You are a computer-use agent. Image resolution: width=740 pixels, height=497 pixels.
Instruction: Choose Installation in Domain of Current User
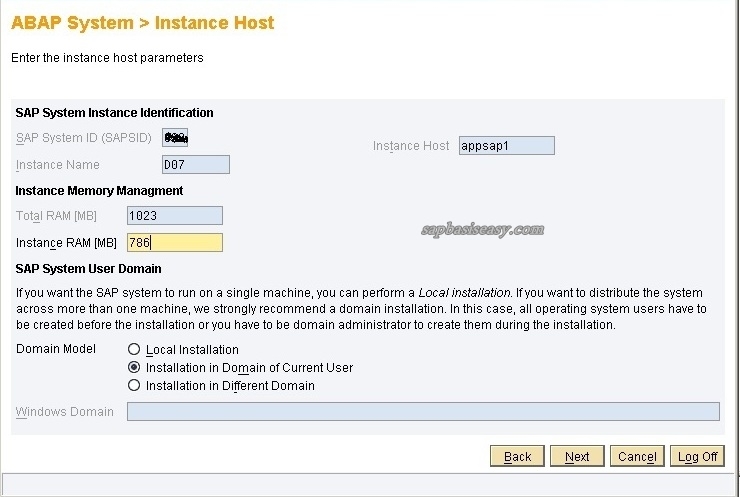click(x=134, y=367)
